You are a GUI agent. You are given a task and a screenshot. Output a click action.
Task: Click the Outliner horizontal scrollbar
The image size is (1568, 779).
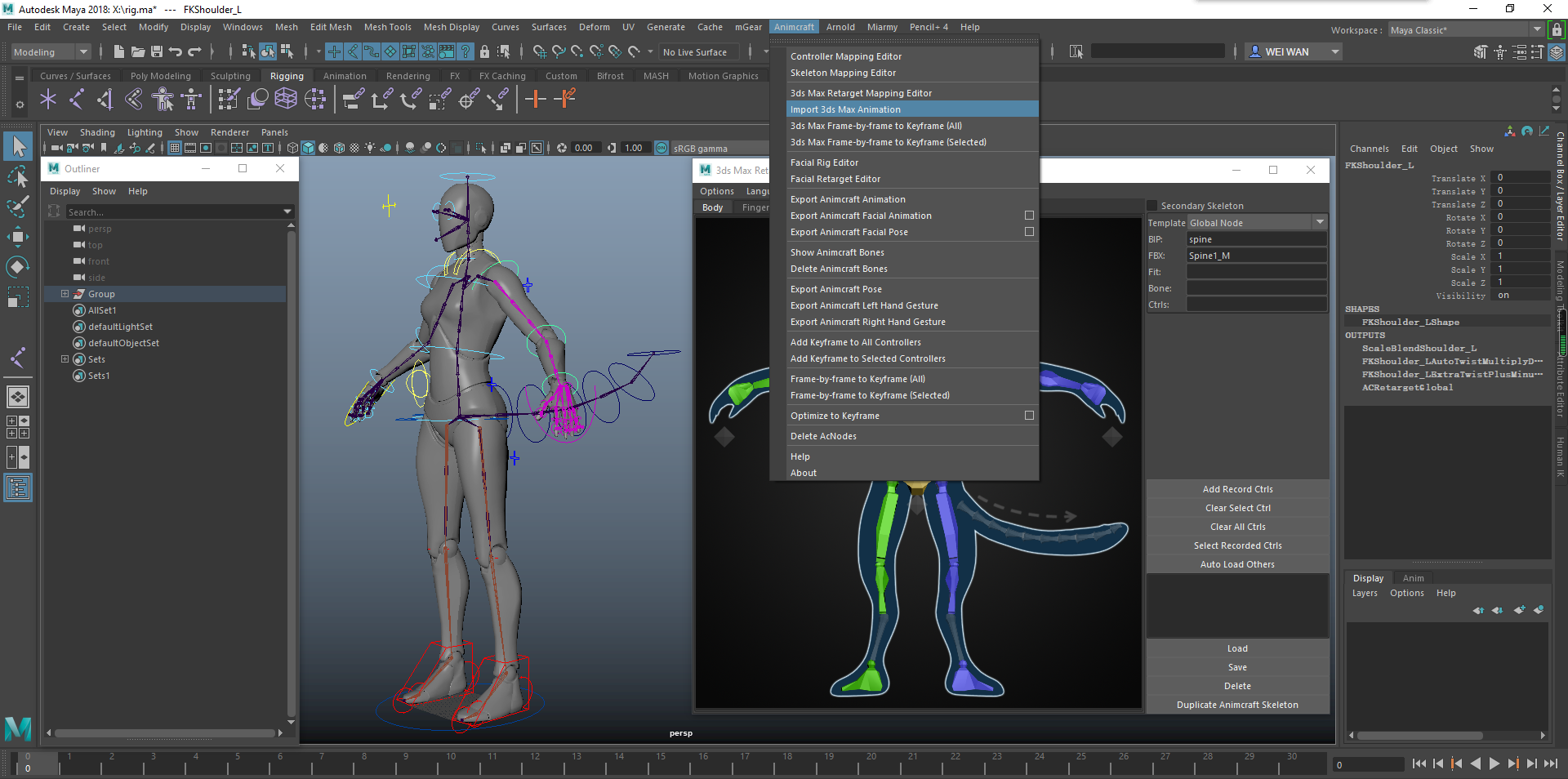tap(163, 732)
